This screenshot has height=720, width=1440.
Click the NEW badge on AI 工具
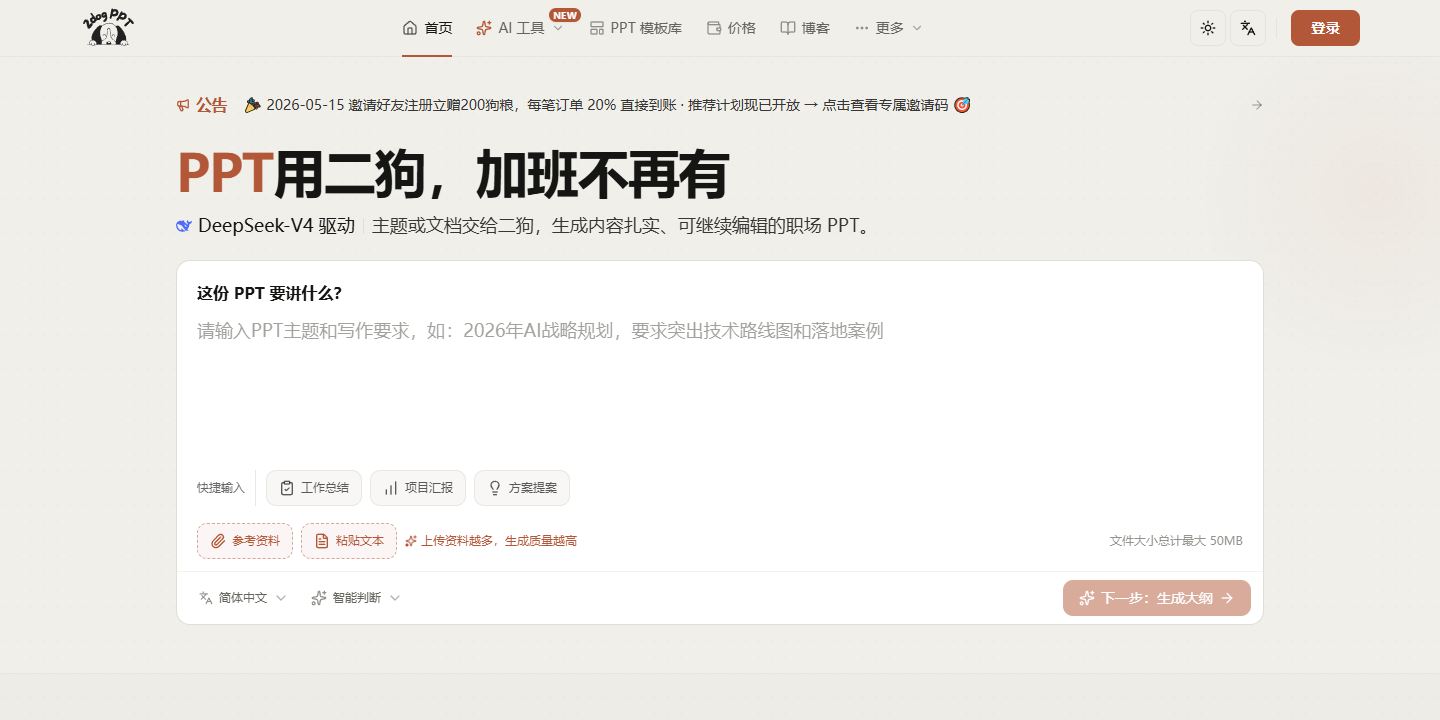565,15
